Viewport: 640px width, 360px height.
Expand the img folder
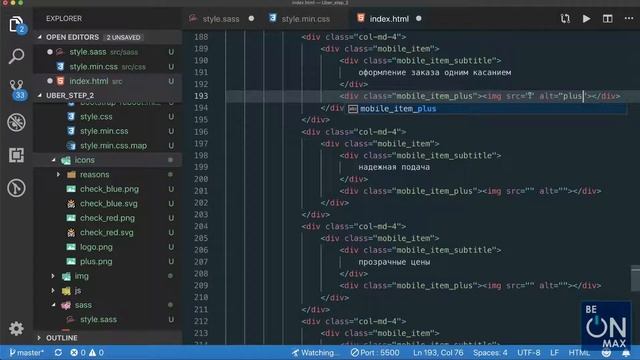coord(81,276)
